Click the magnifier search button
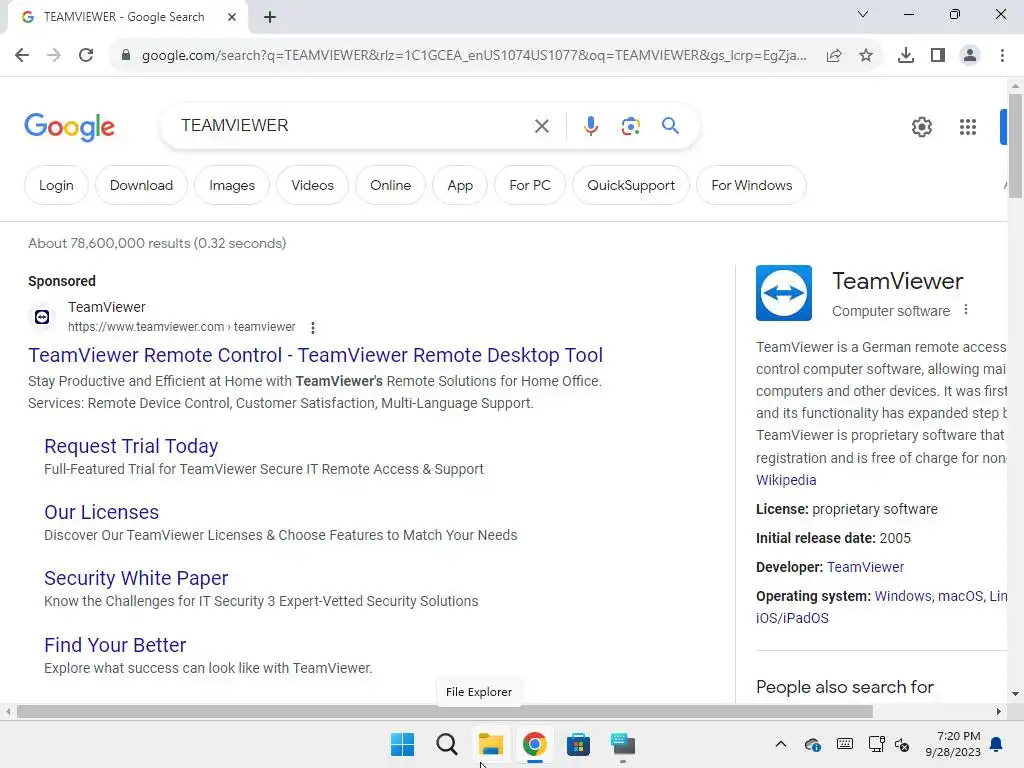The height and width of the screenshot is (768, 1024). coord(671,125)
